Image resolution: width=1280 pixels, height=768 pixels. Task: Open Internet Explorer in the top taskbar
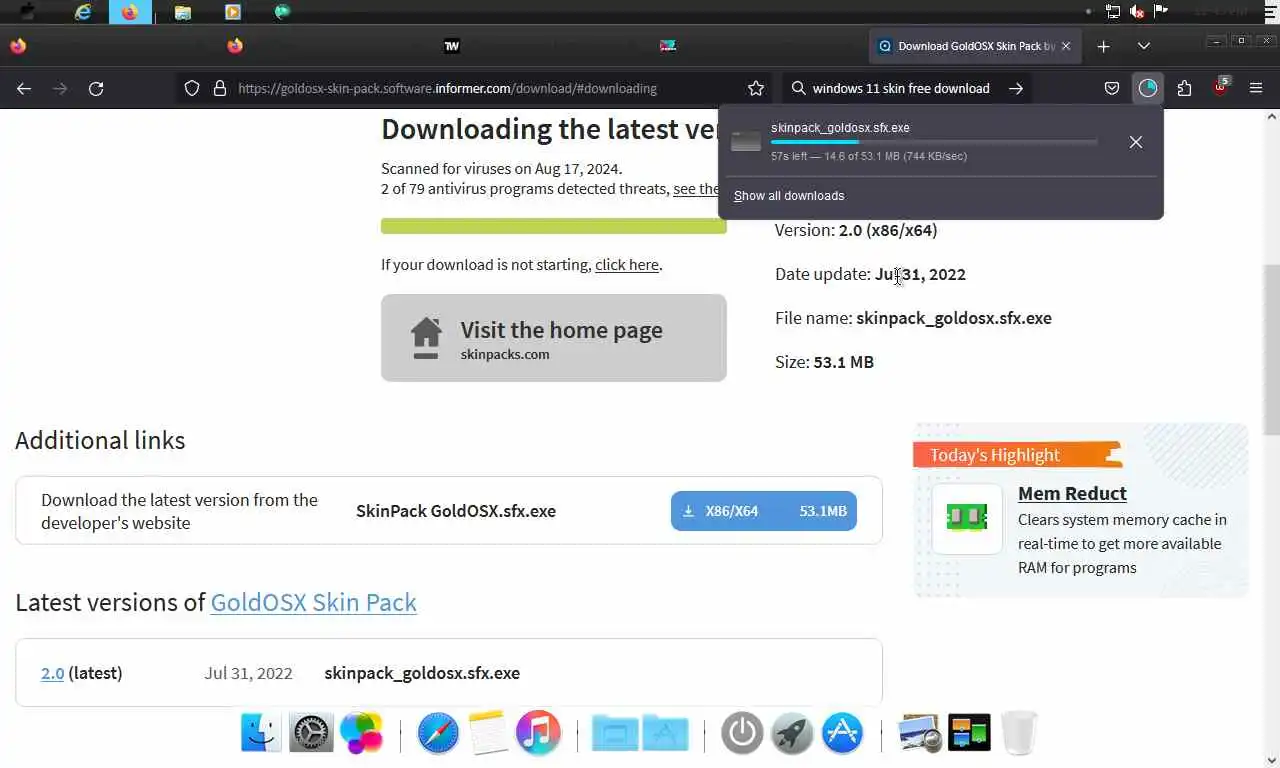click(84, 12)
